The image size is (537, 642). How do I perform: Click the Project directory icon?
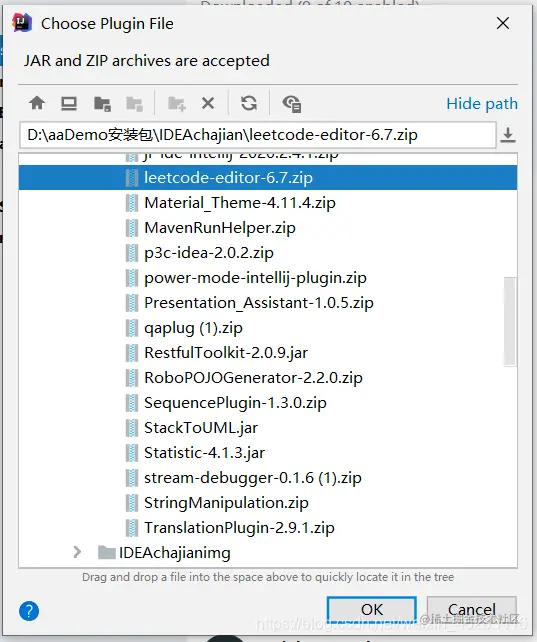pyautogui.click(x=102, y=104)
